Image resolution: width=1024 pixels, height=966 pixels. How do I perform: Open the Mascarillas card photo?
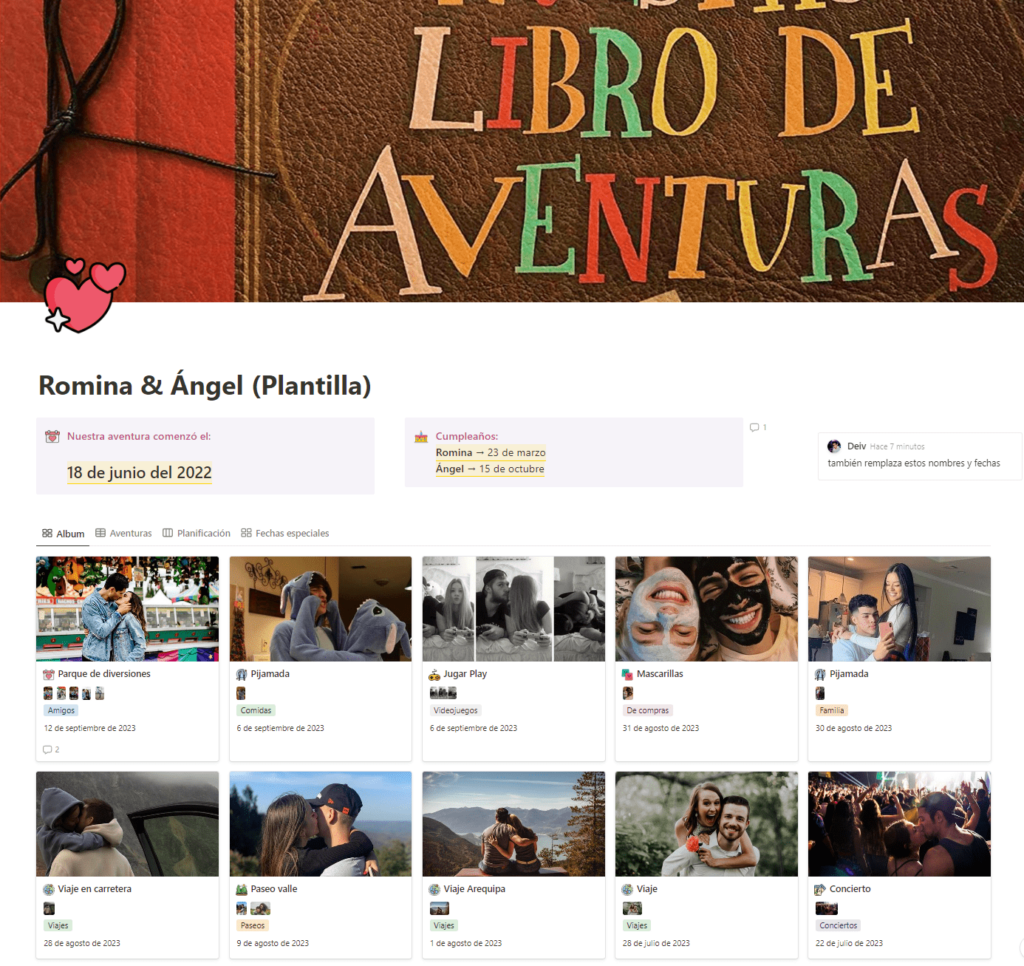coord(707,609)
